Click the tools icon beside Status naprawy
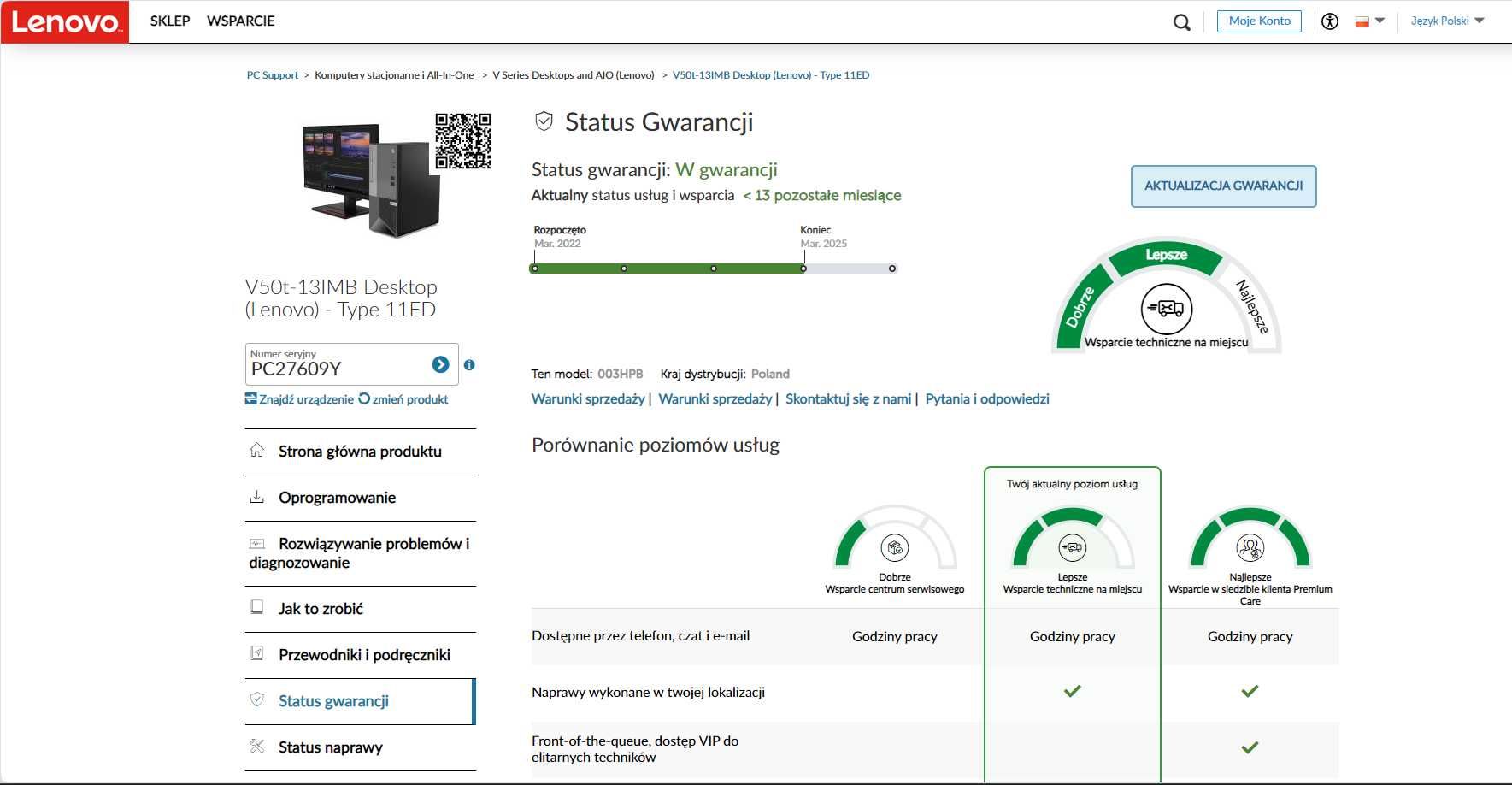Screen dimensions: 1512x785 (256, 746)
